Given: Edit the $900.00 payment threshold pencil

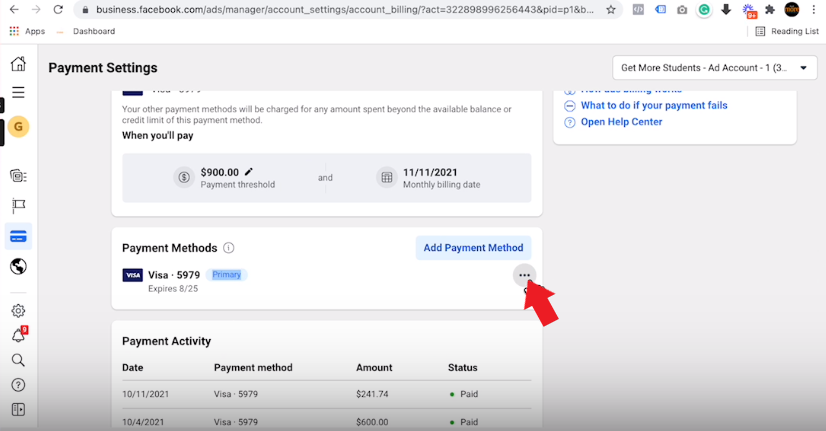Looking at the screenshot, I should click(x=249, y=172).
